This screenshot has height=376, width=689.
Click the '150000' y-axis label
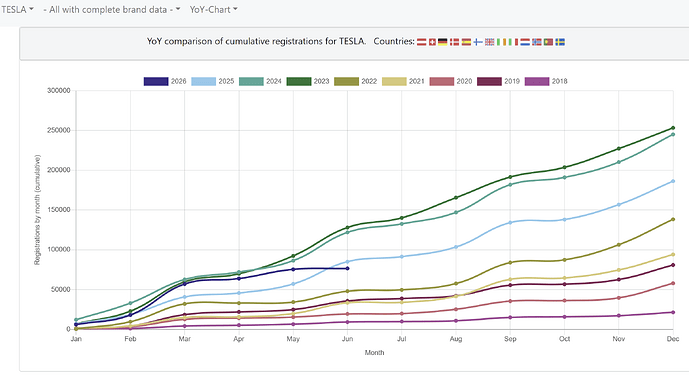click(59, 210)
